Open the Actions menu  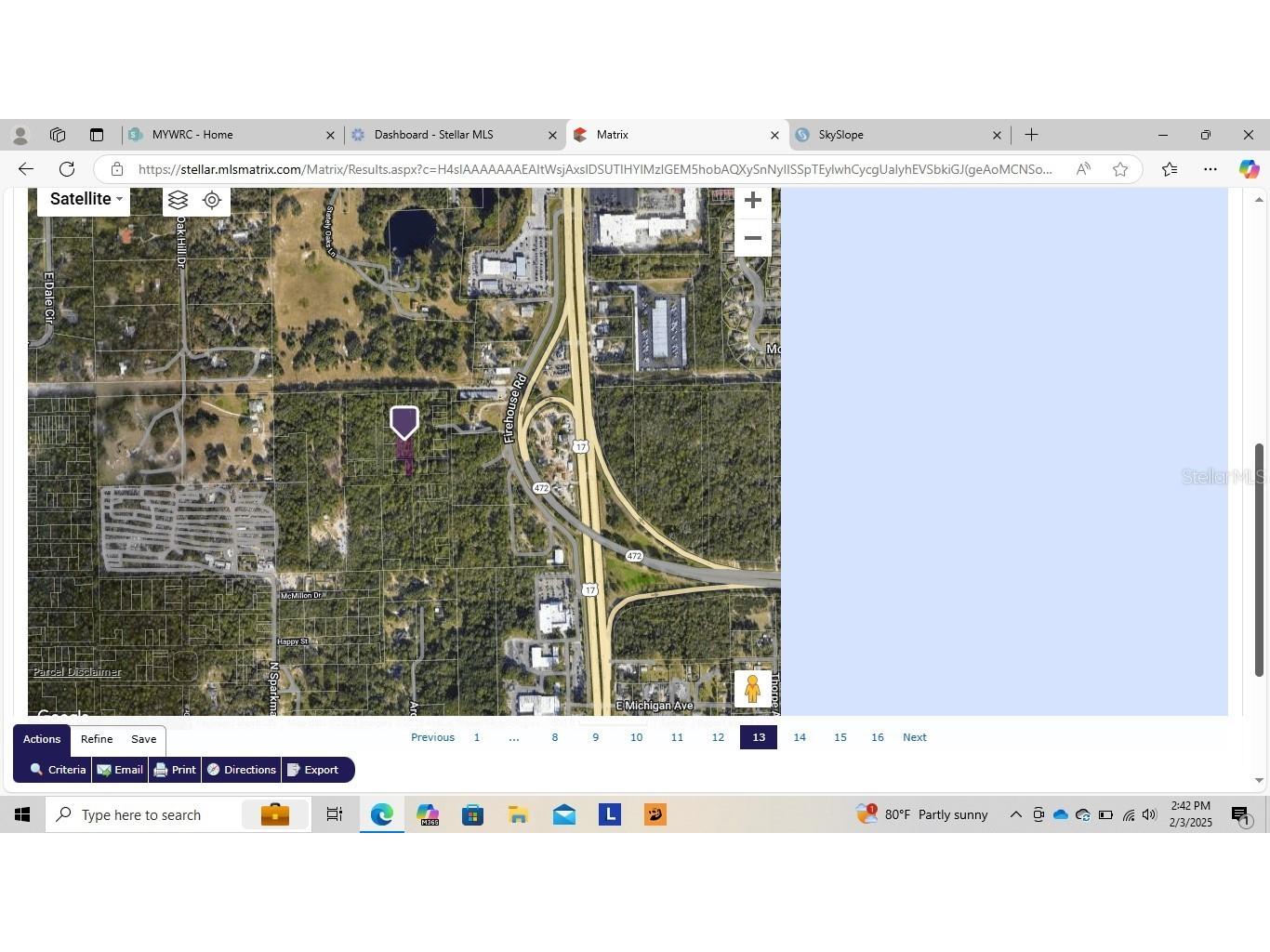click(x=41, y=738)
